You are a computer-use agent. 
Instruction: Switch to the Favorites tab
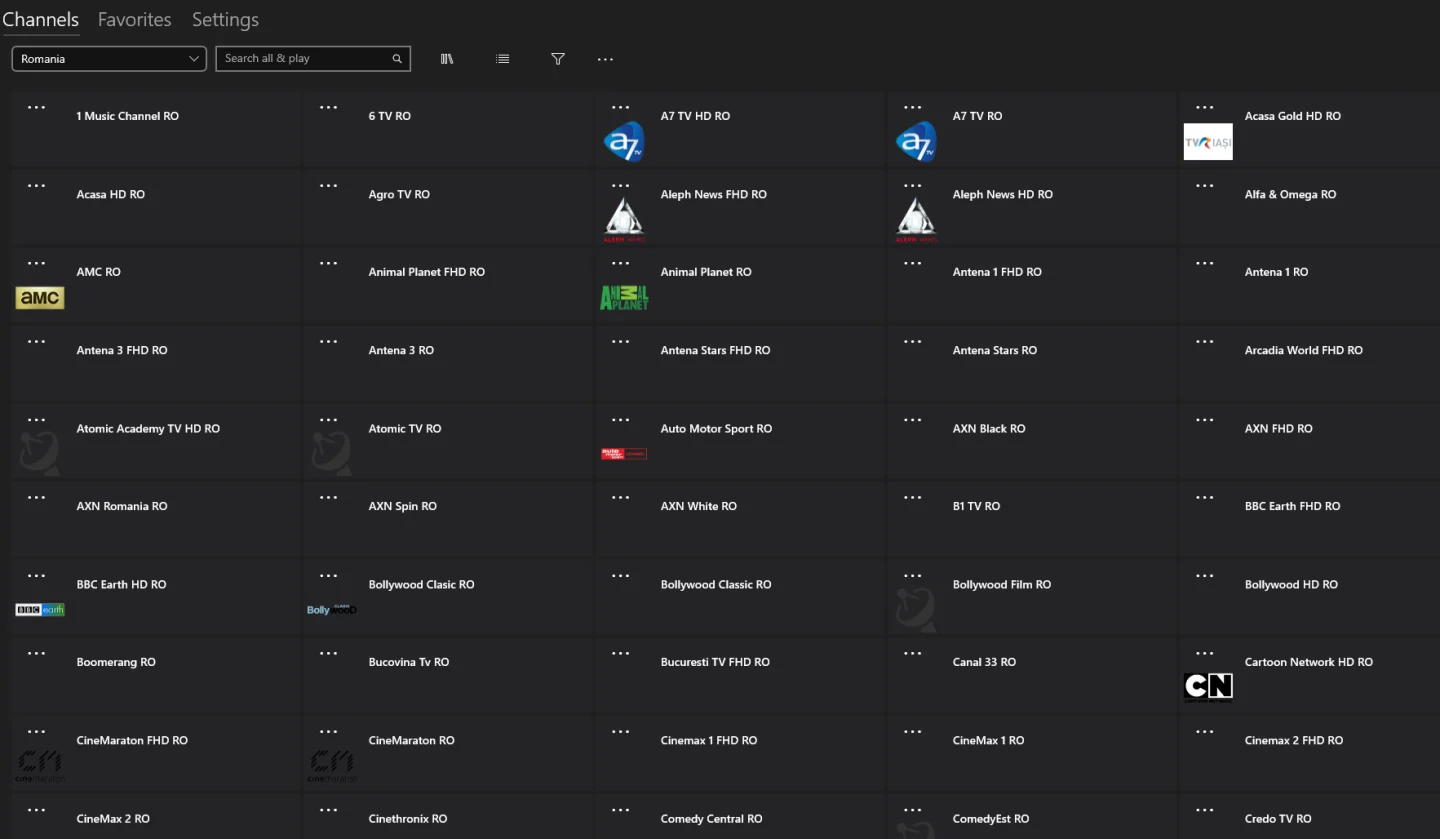tap(135, 19)
